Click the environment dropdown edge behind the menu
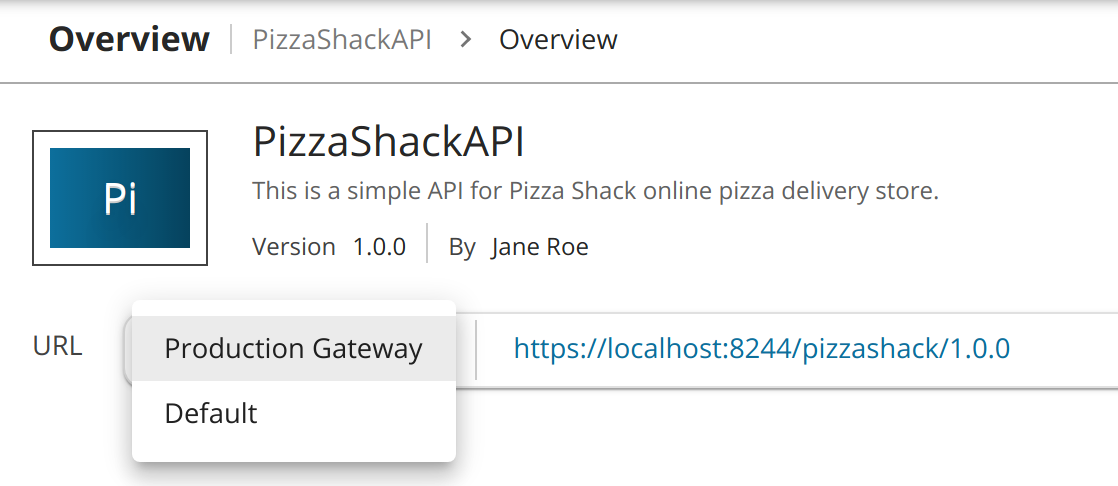 127,350
